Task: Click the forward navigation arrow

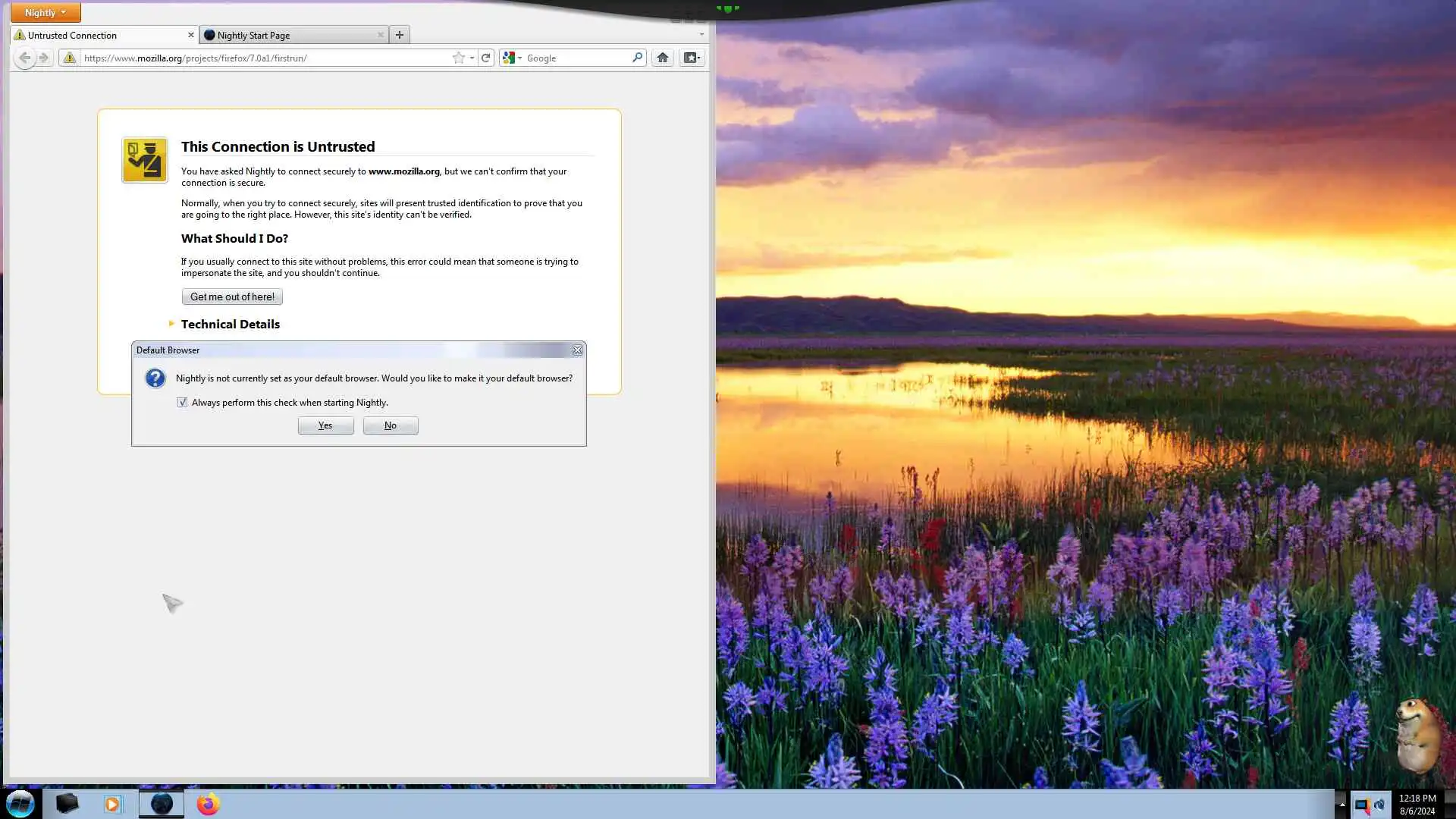Action: (x=44, y=58)
